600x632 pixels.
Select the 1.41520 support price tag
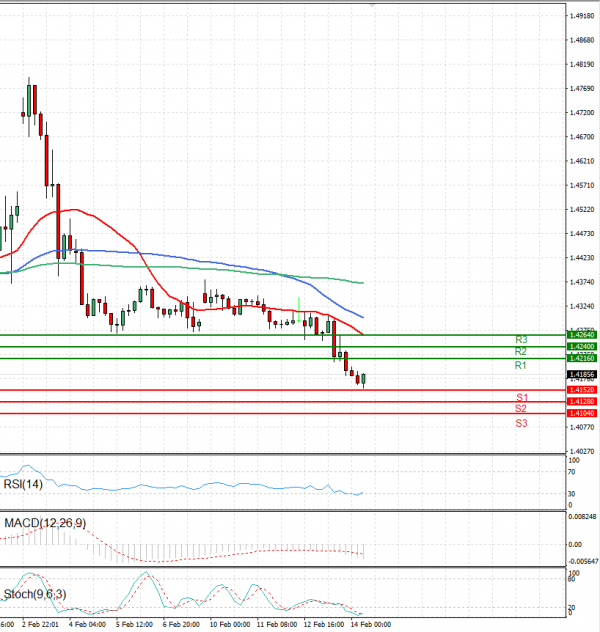coord(582,390)
